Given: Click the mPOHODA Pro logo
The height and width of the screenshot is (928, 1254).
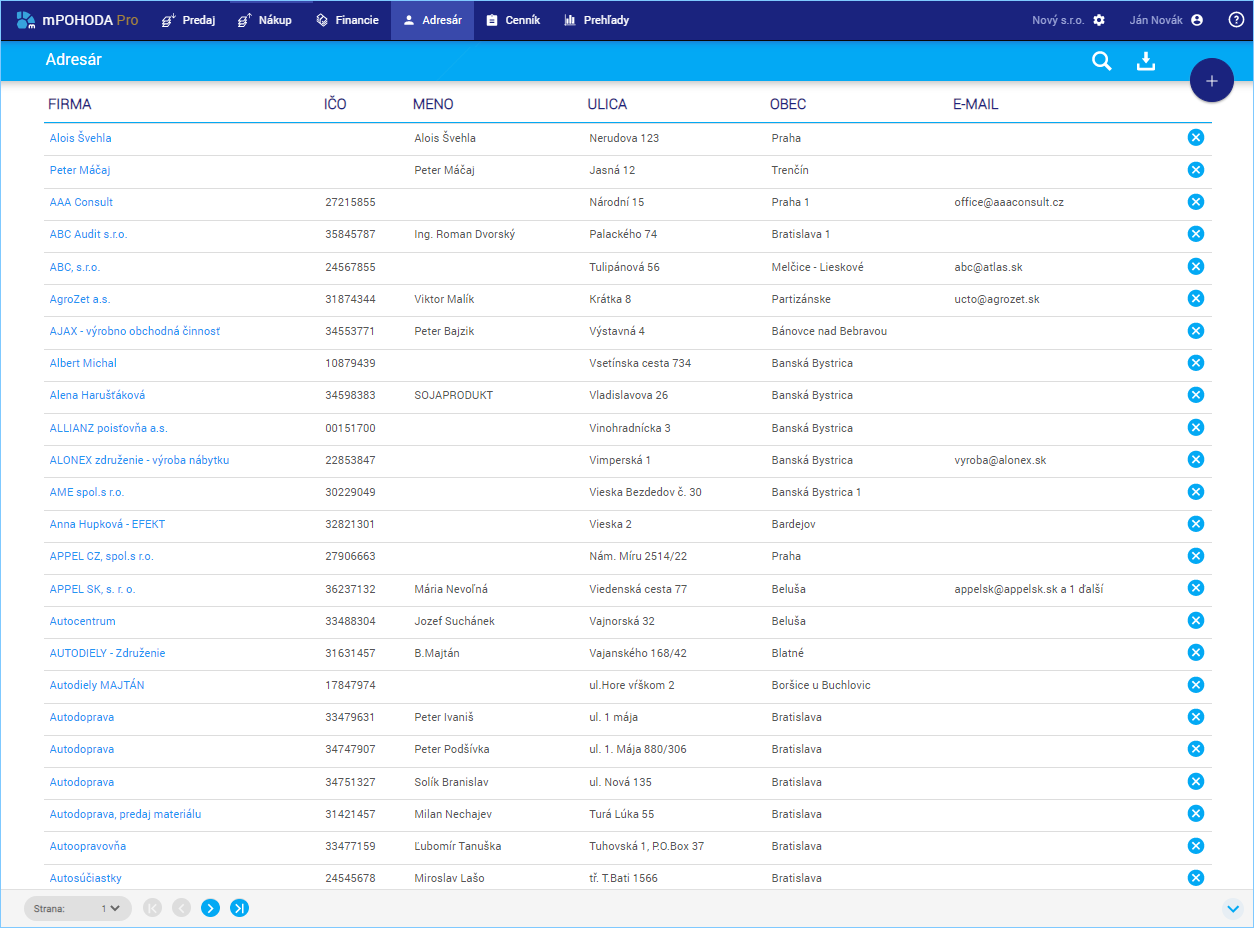Looking at the screenshot, I should pos(77,20).
